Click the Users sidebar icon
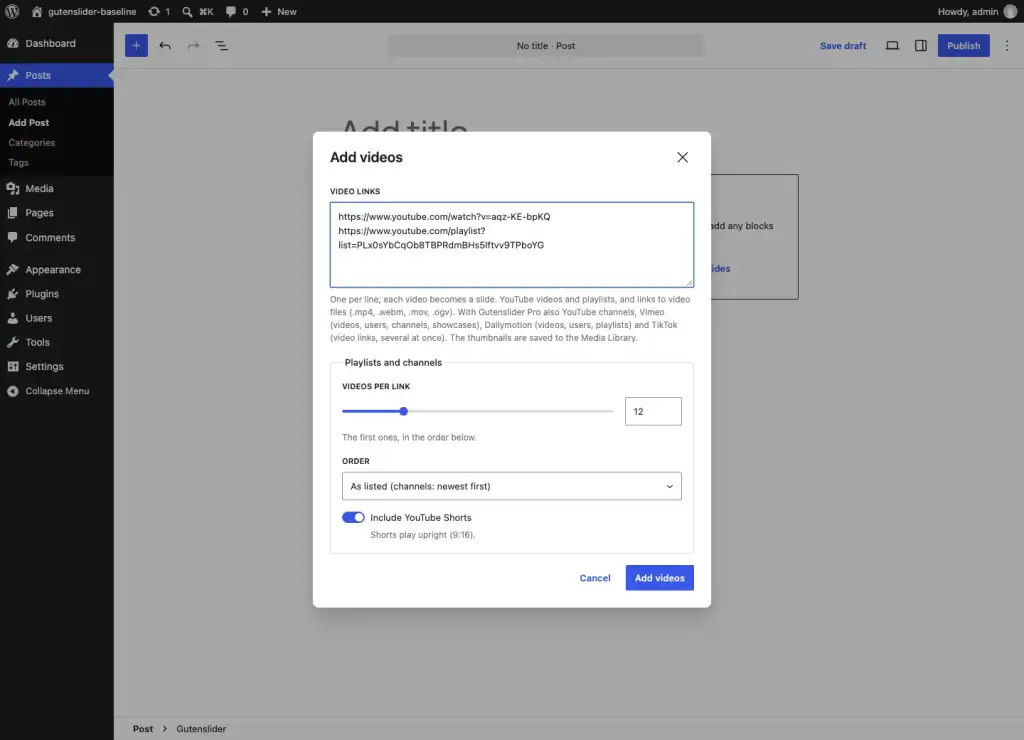Viewport: 1024px width, 740px height. pos(12,317)
